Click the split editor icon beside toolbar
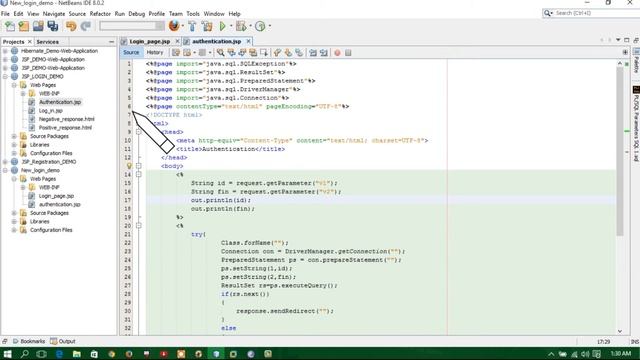The image size is (640, 360). [x=625, y=52]
